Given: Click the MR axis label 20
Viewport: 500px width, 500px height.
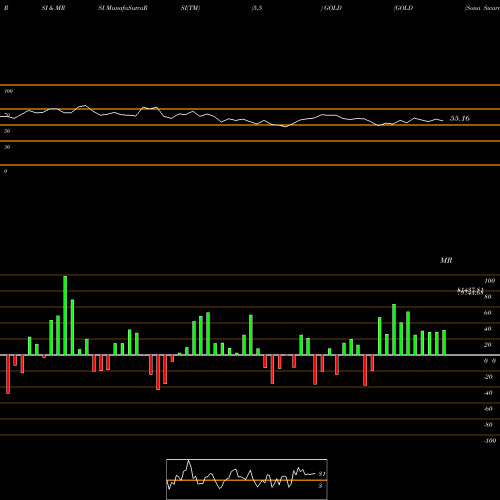Looking at the screenshot, I should [488, 345].
